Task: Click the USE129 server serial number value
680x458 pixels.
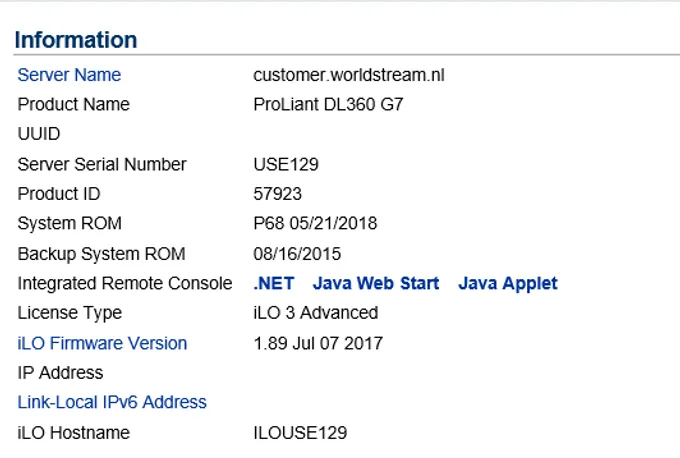Action: tap(286, 164)
